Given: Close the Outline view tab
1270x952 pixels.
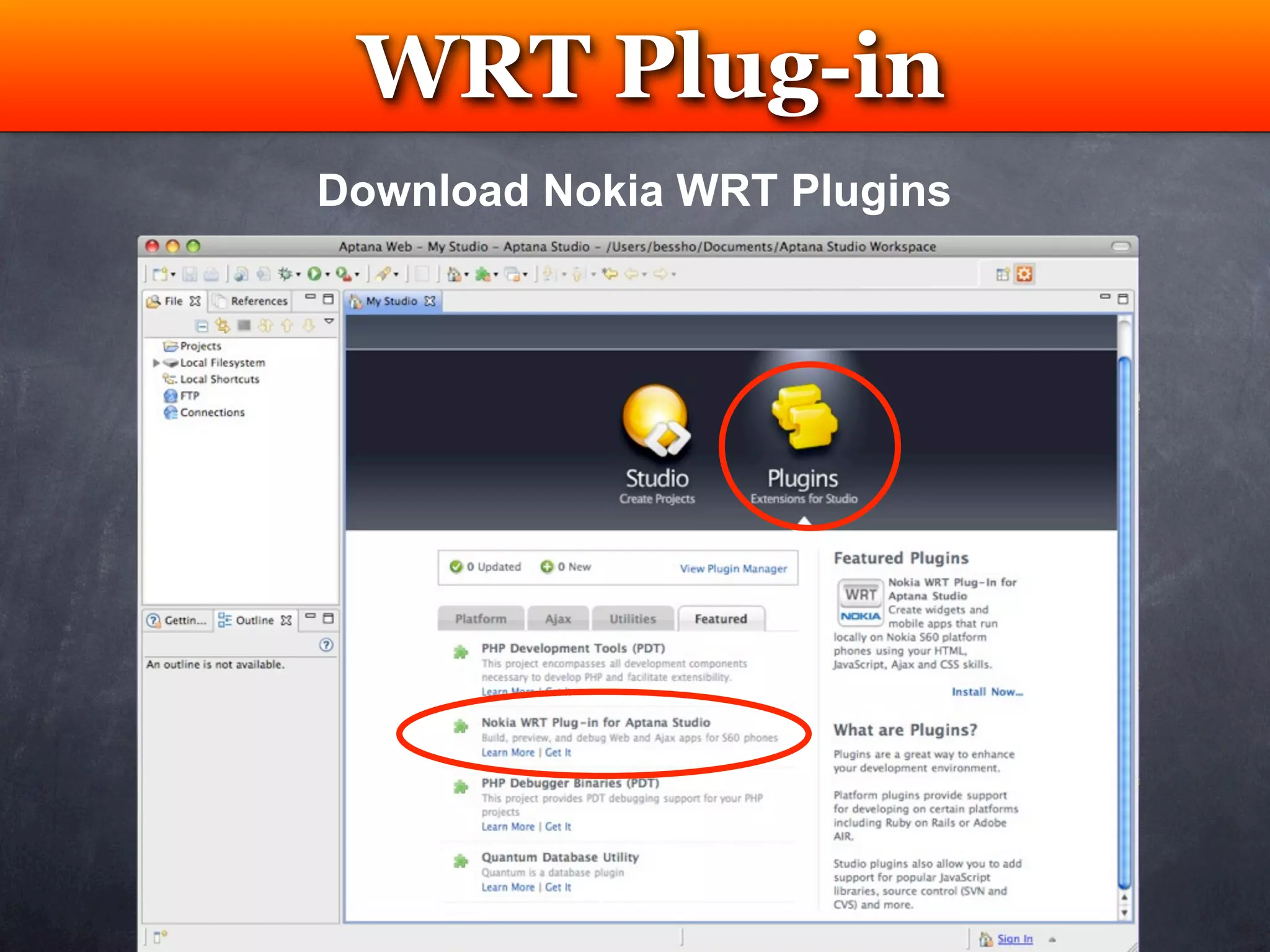Looking at the screenshot, I should (x=286, y=620).
